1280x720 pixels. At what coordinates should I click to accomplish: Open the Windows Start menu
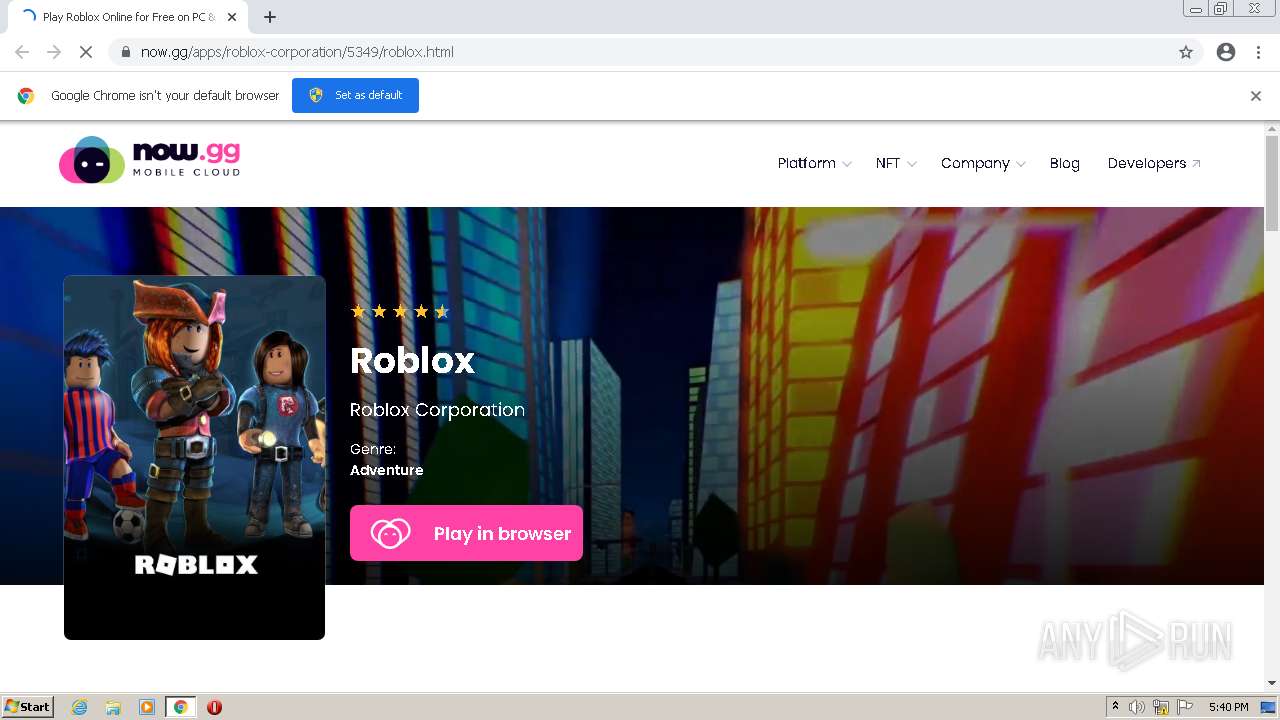click(x=28, y=706)
